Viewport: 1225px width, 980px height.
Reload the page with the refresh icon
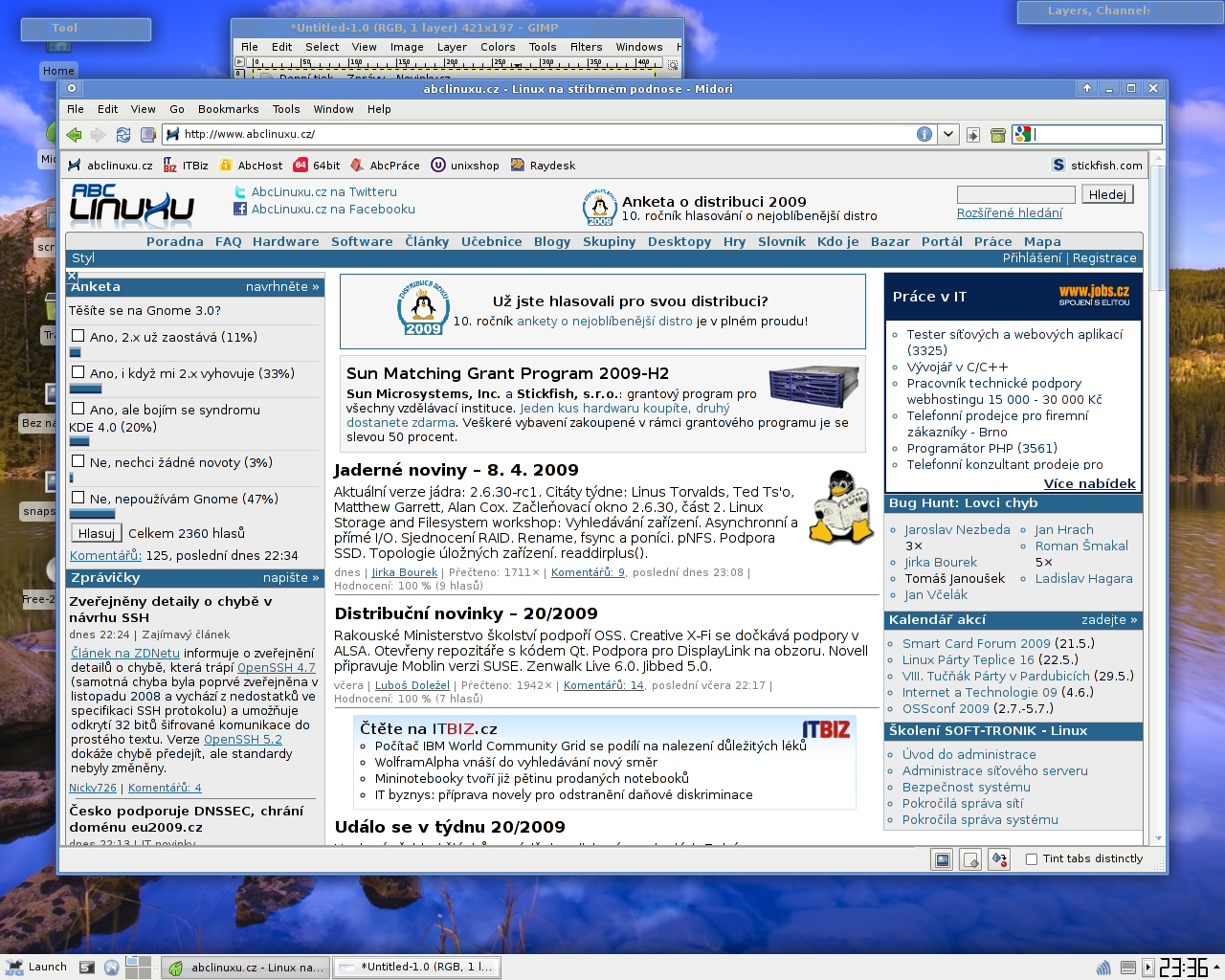[122, 135]
